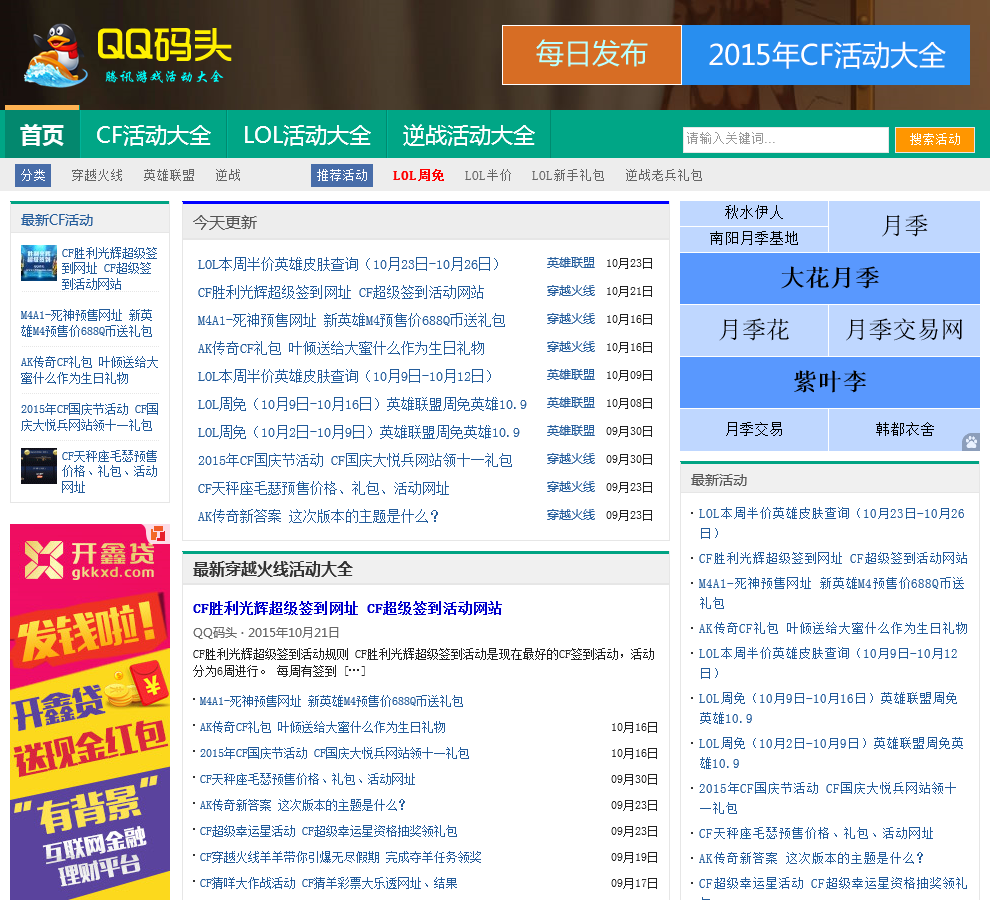Open the 开鑫贷 advertisement banner
The height and width of the screenshot is (900, 990).
[x=90, y=720]
